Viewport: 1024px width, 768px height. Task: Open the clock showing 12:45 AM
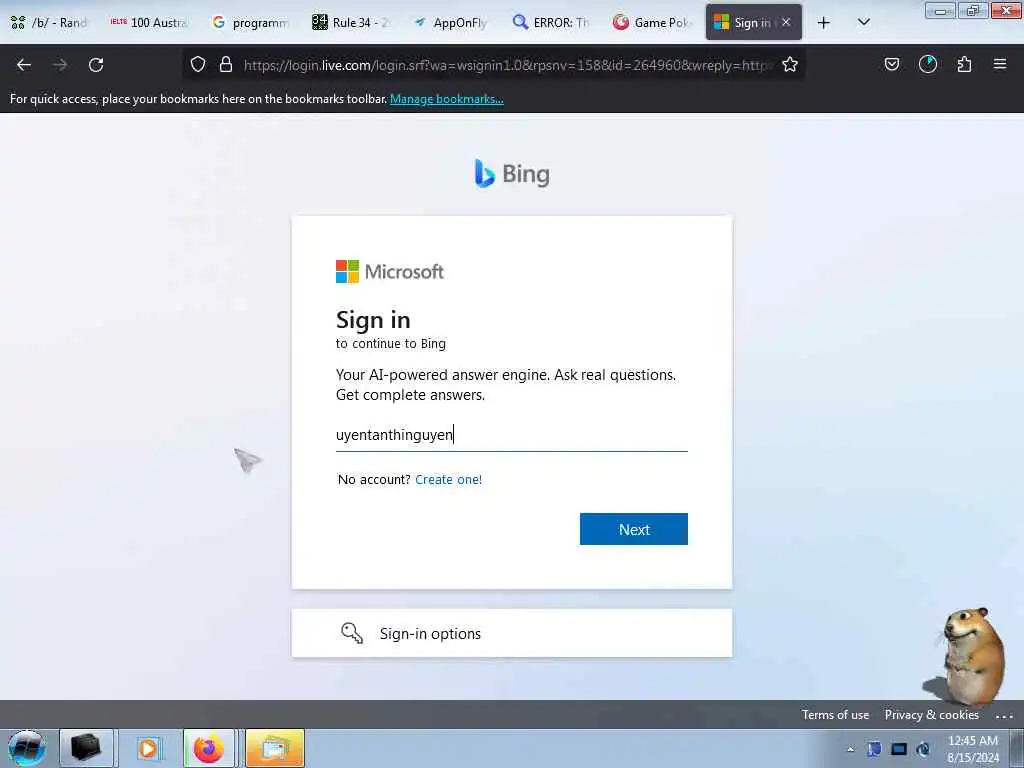[x=972, y=749]
